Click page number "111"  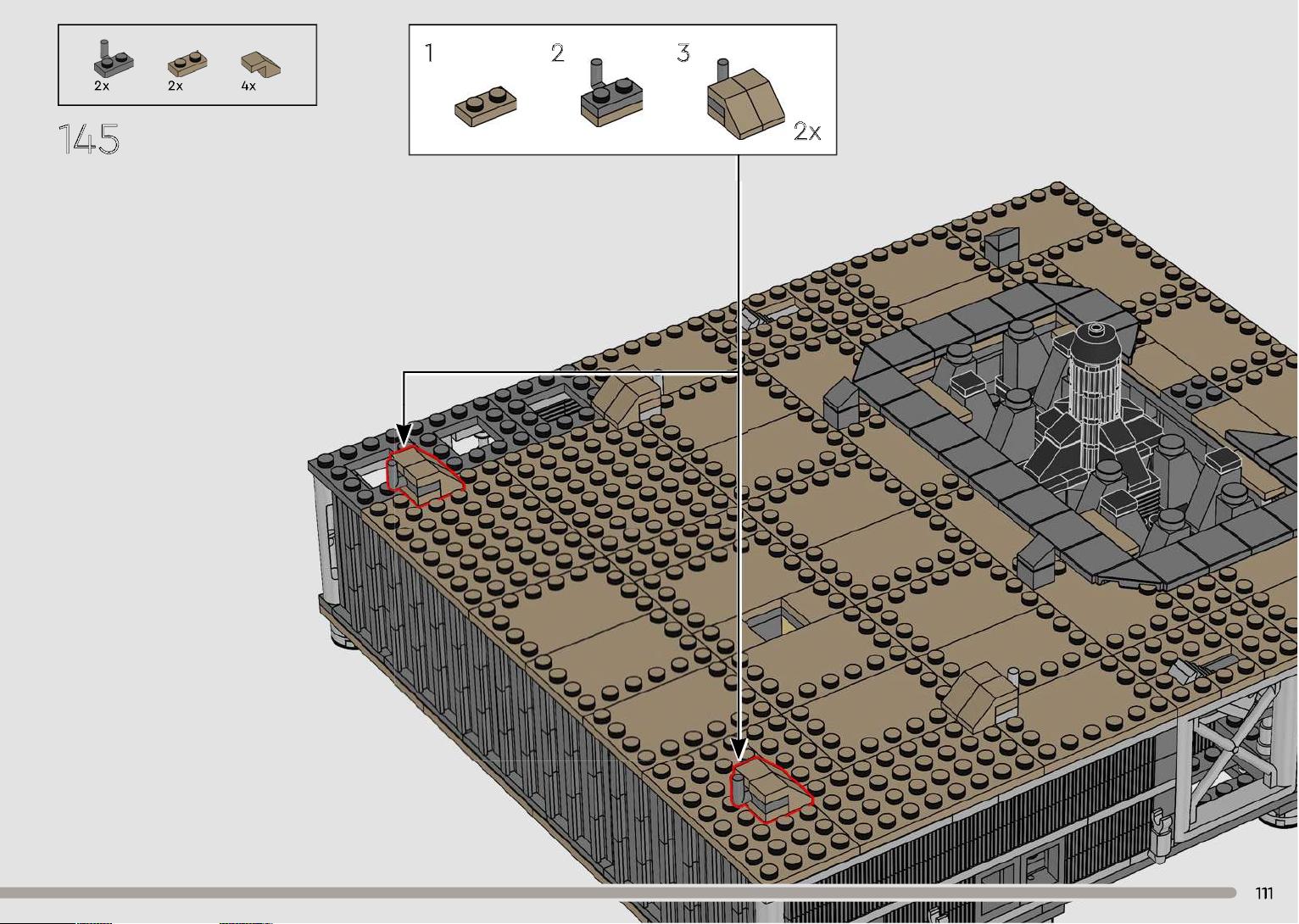coord(1264,893)
